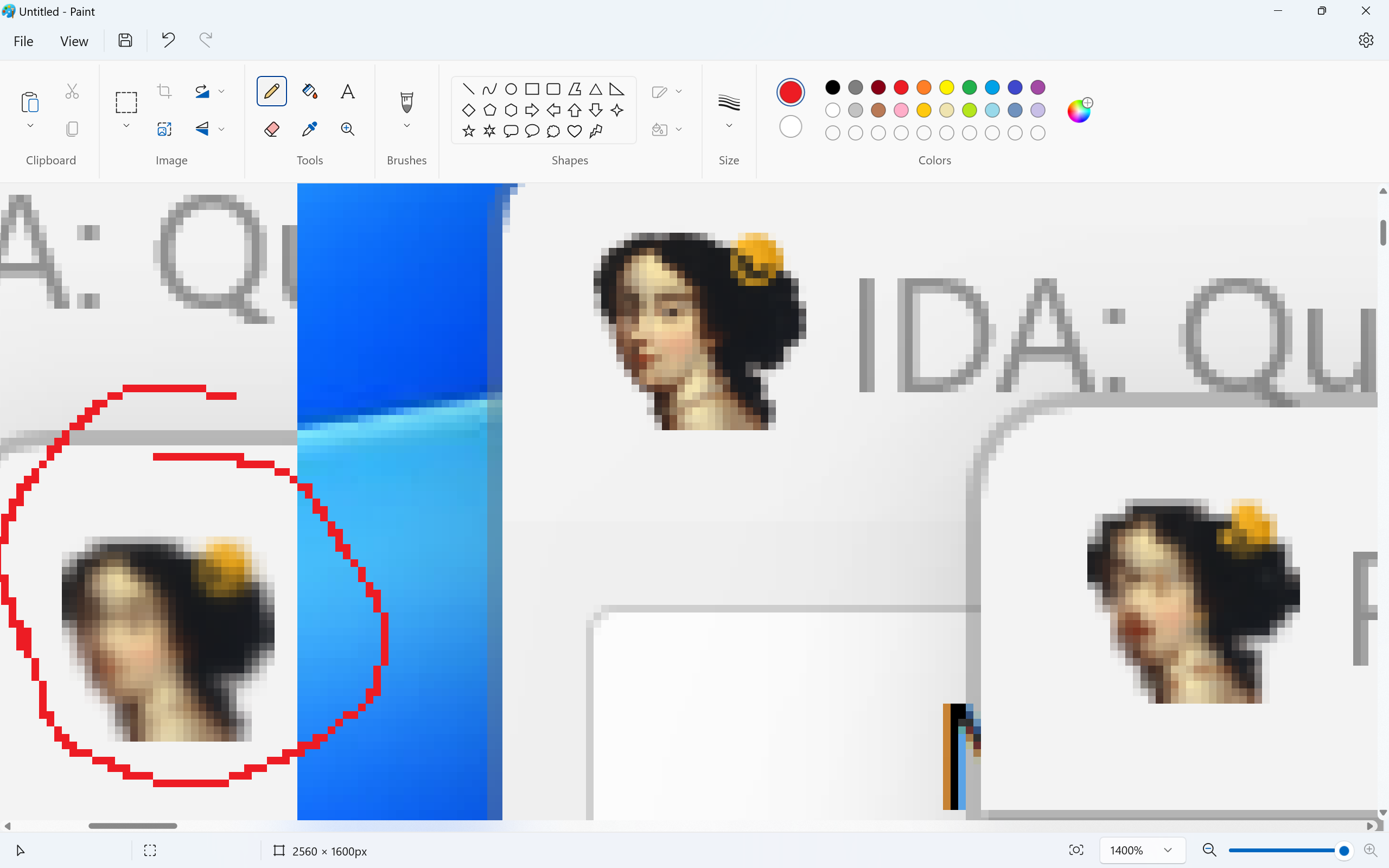This screenshot has width=1389, height=868.
Task: Click the Size line thickness icon
Action: click(x=729, y=103)
